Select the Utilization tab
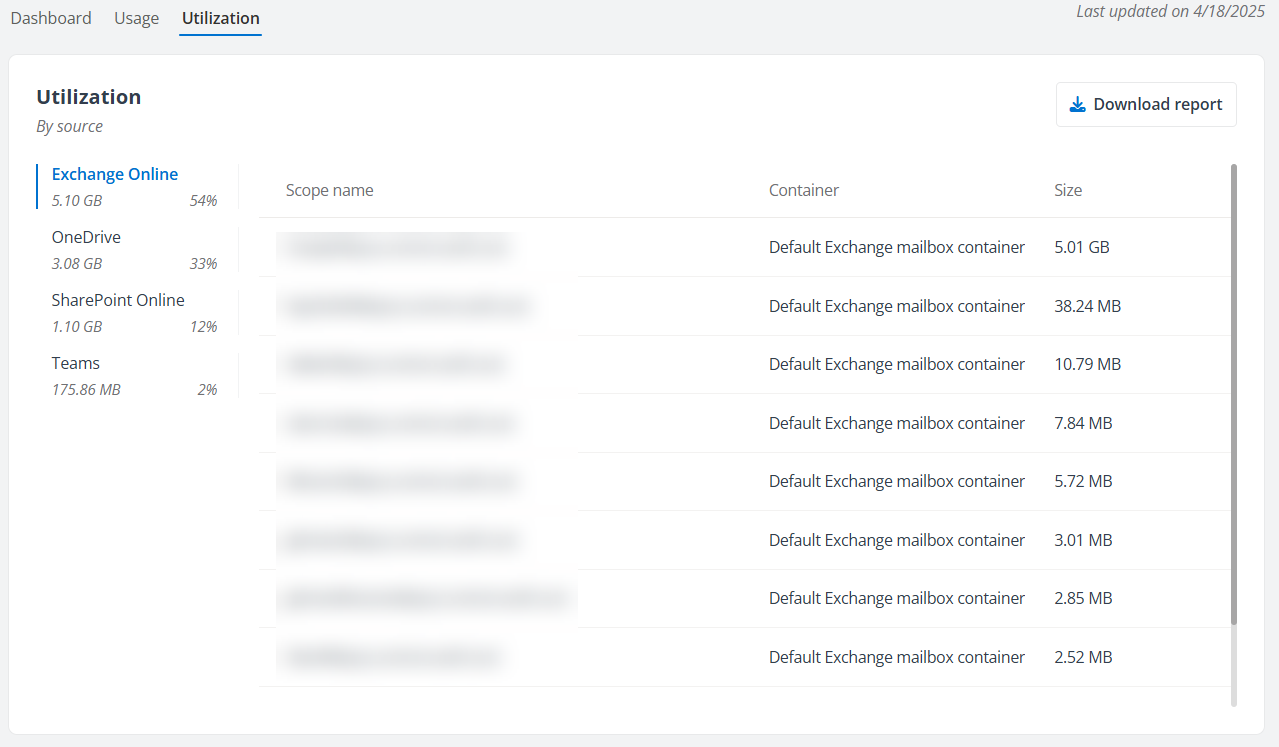Viewport: 1279px width, 747px height. 220,17
